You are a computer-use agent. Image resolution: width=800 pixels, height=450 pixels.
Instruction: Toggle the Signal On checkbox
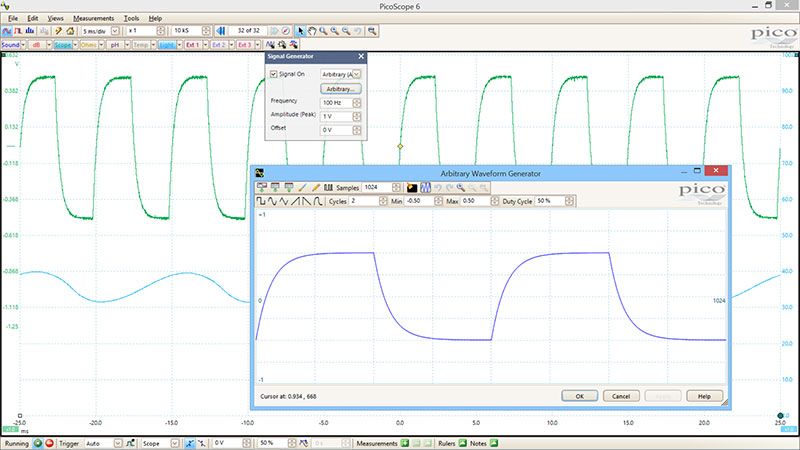(275, 74)
